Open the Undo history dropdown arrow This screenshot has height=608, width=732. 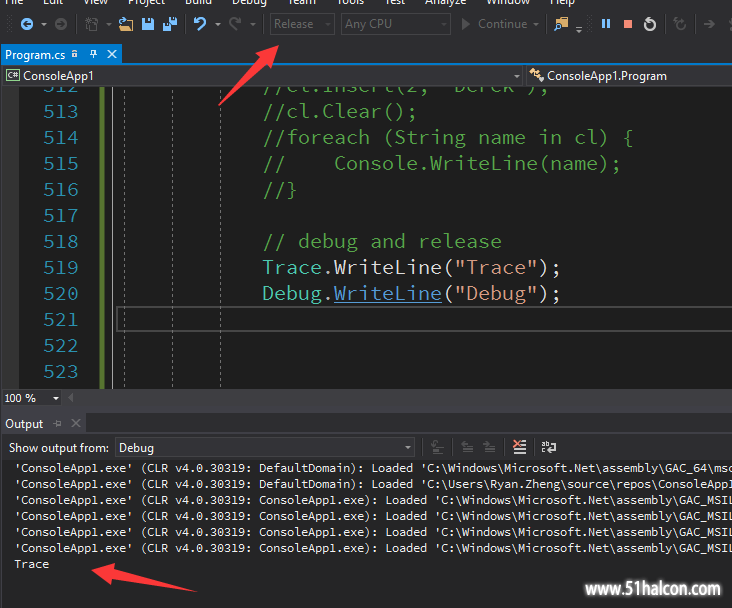[x=218, y=24]
